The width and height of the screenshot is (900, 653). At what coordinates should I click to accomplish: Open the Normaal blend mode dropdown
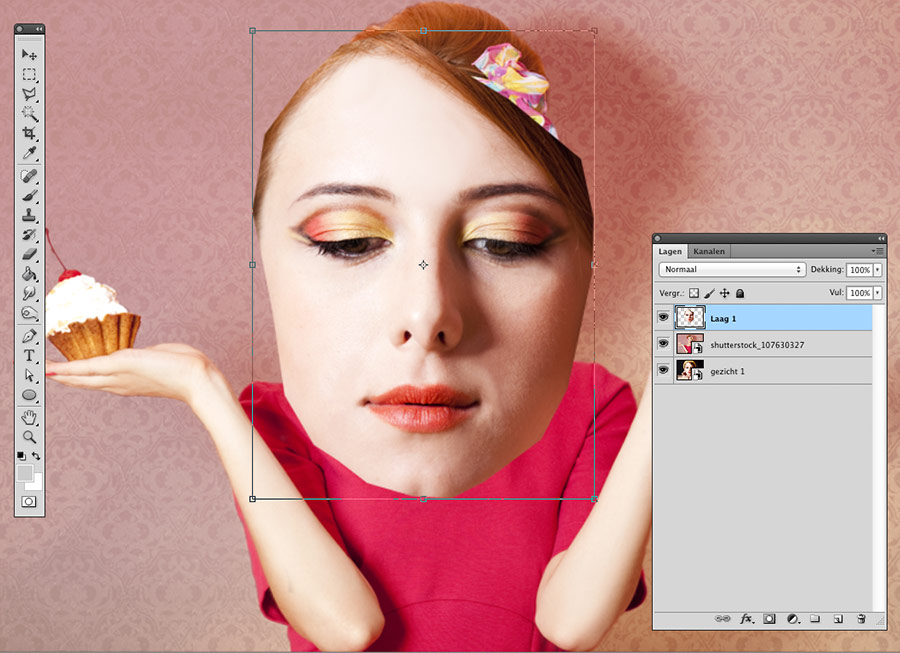[x=732, y=269]
